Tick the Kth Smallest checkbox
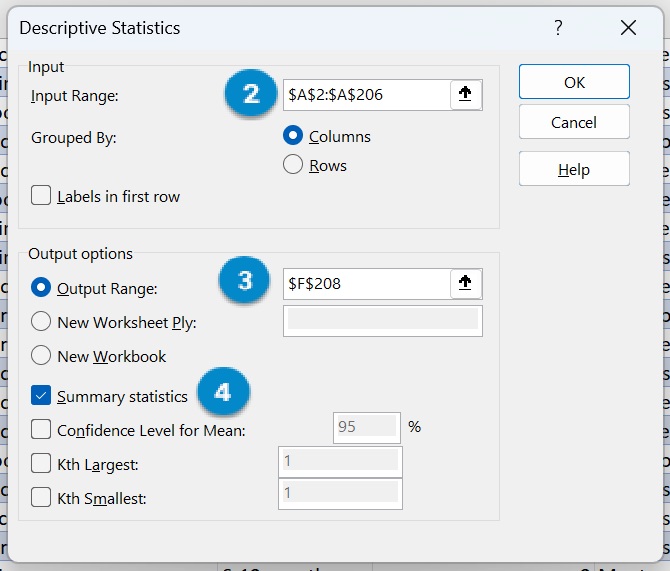Viewport: 670px width, 571px height. tap(41, 496)
